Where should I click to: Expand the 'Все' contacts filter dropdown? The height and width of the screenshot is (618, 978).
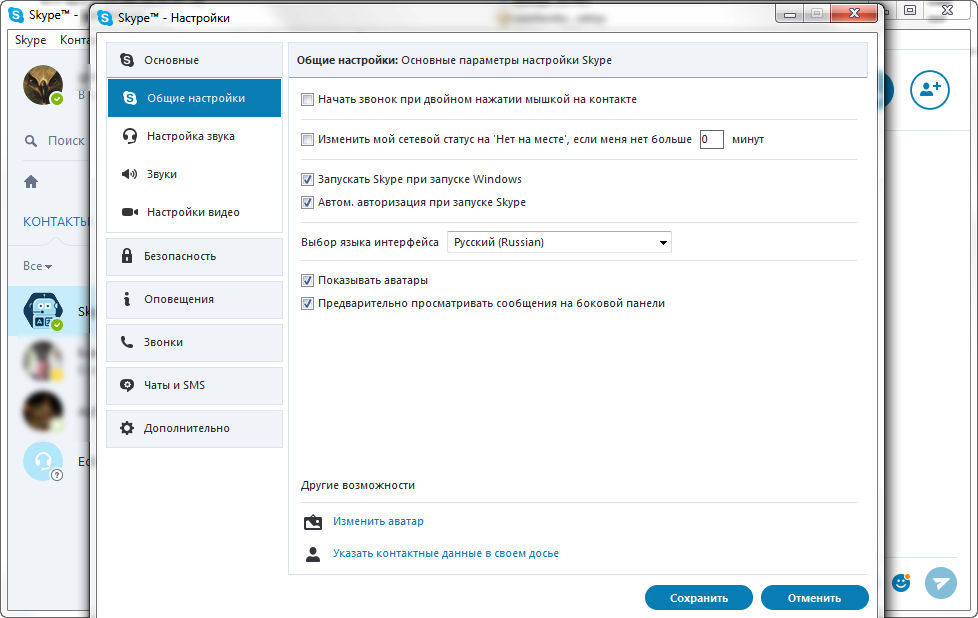[x=37, y=266]
